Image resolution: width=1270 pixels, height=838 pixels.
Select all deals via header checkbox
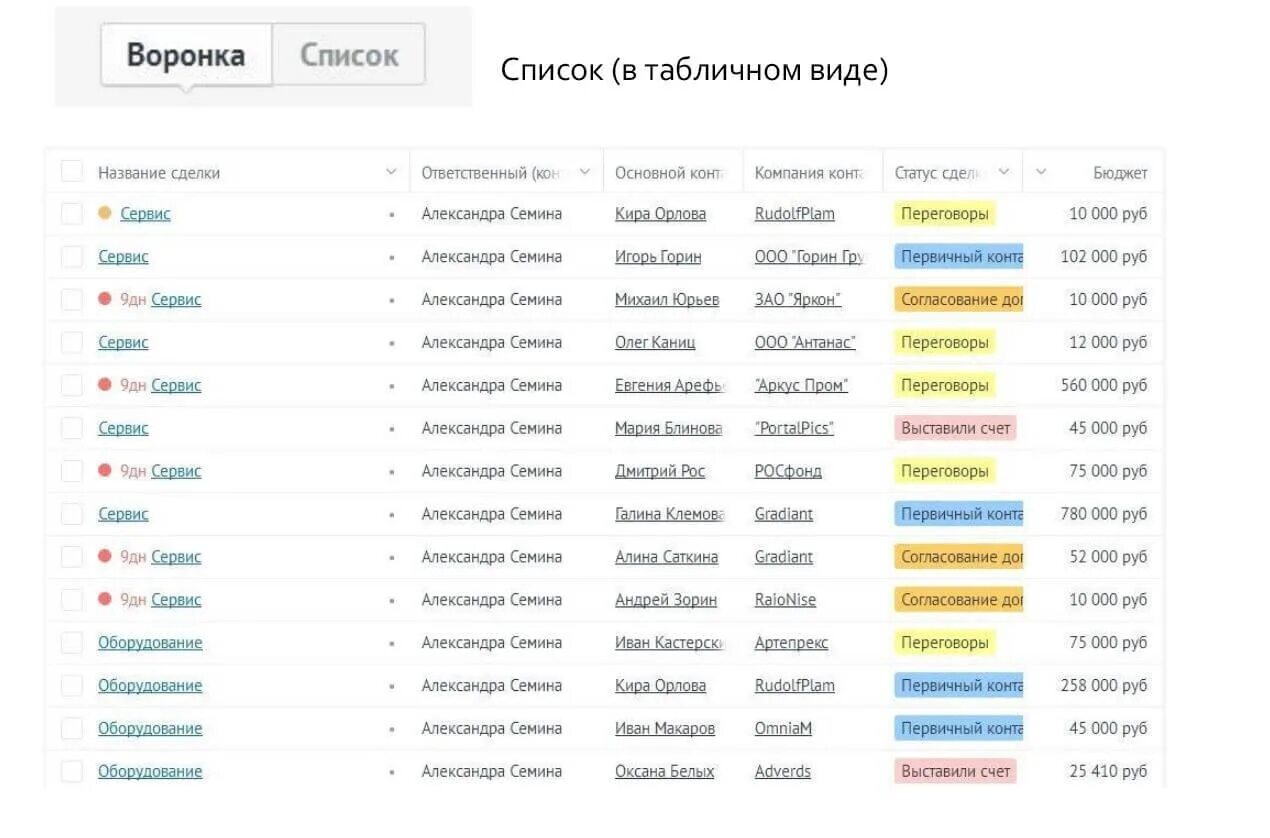pos(71,171)
